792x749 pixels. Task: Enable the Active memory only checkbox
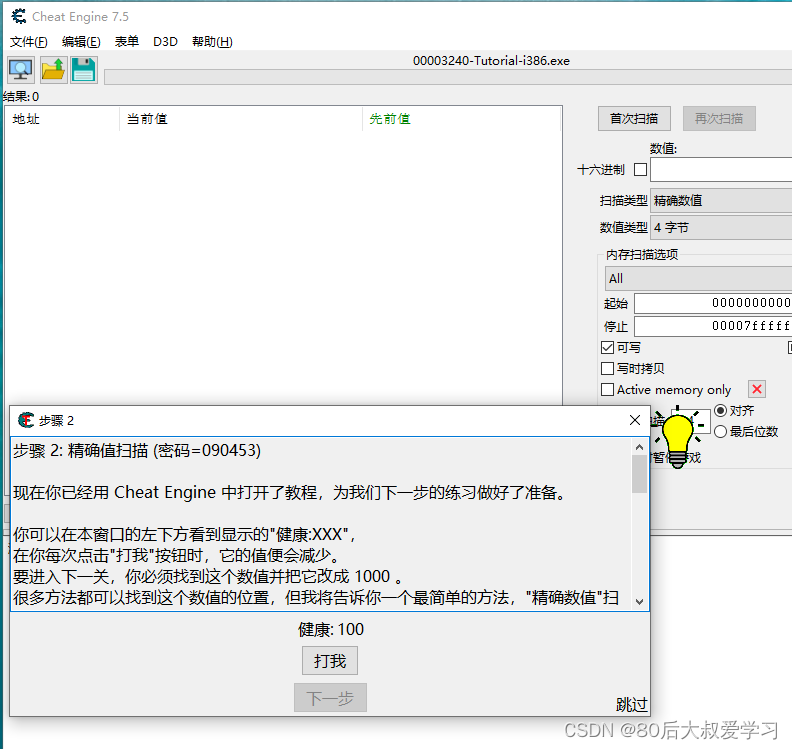[608, 389]
